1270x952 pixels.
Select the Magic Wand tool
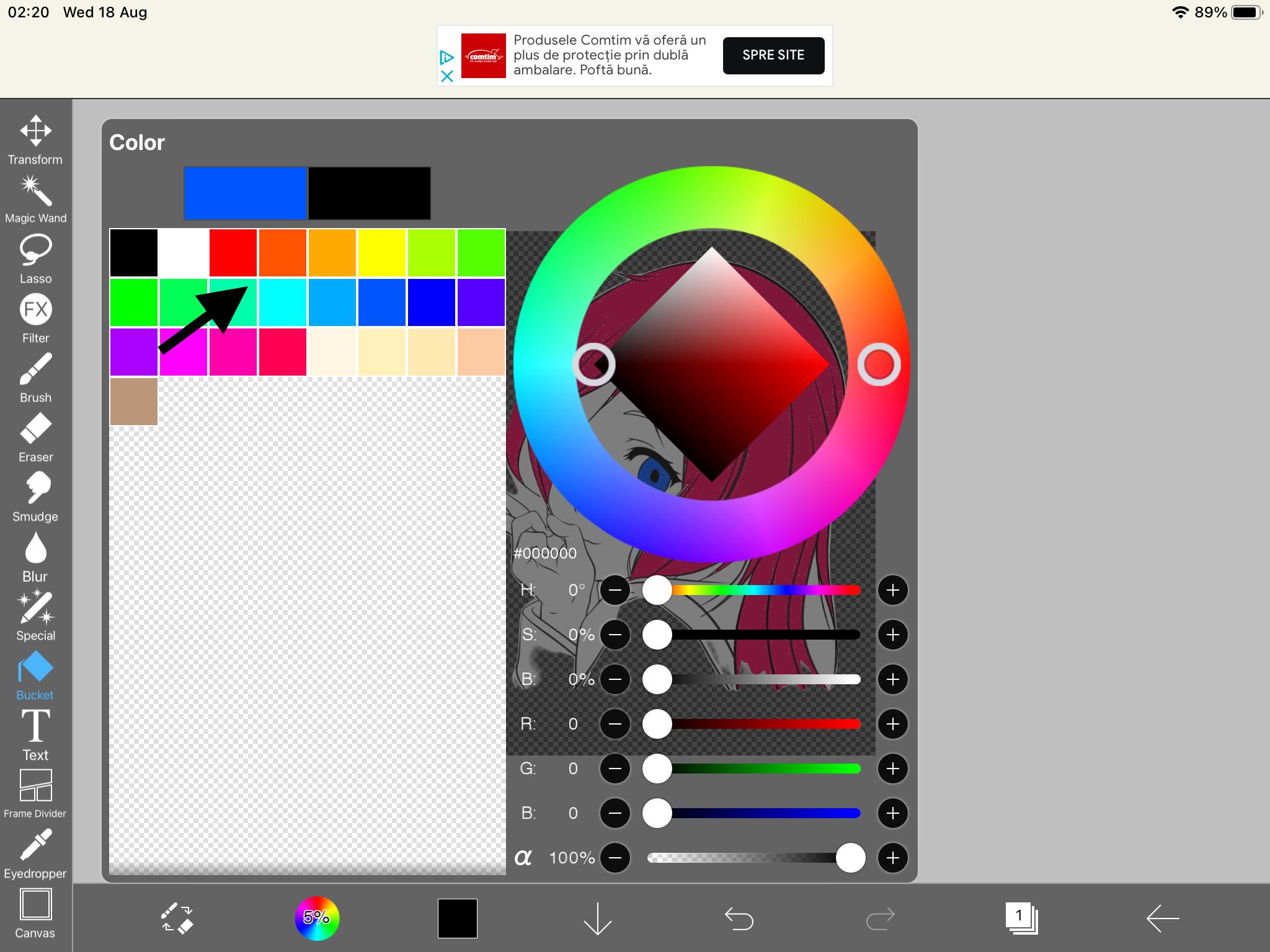click(35, 199)
